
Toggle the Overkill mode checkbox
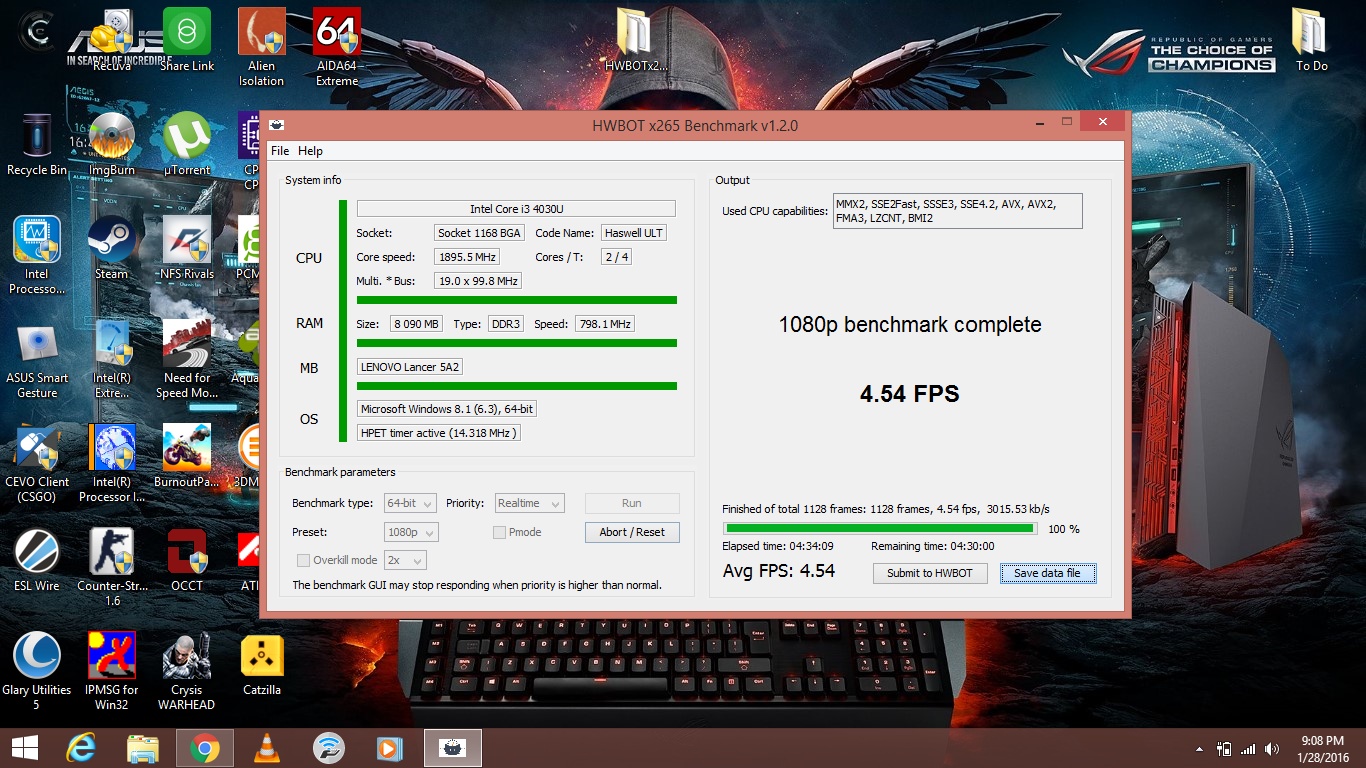(303, 560)
